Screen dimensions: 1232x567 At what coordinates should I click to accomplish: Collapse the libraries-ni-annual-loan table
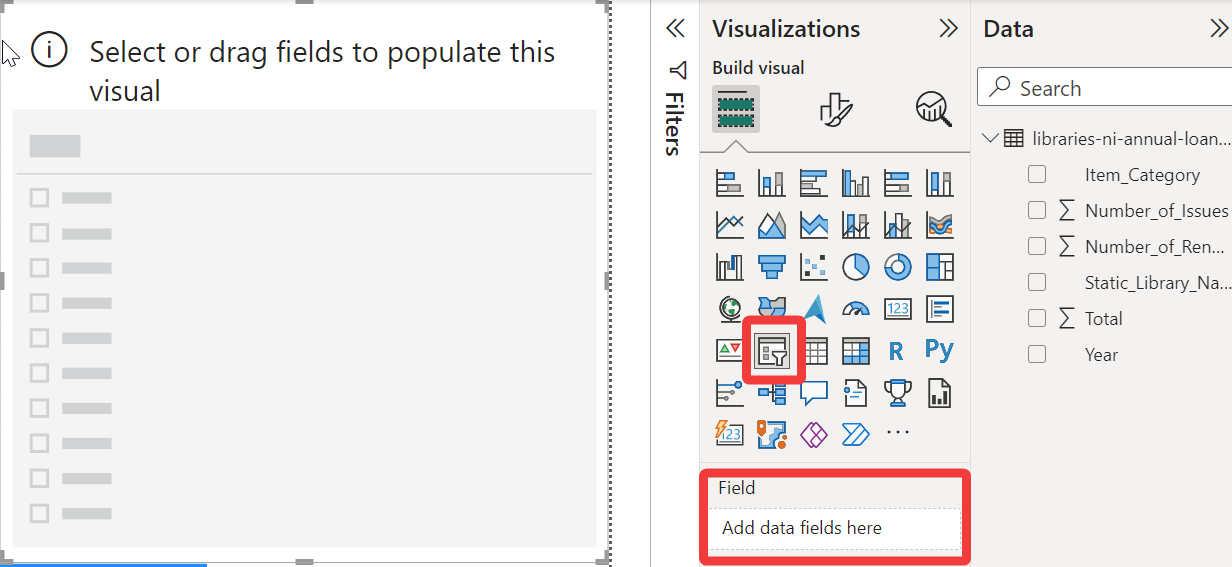coord(990,138)
